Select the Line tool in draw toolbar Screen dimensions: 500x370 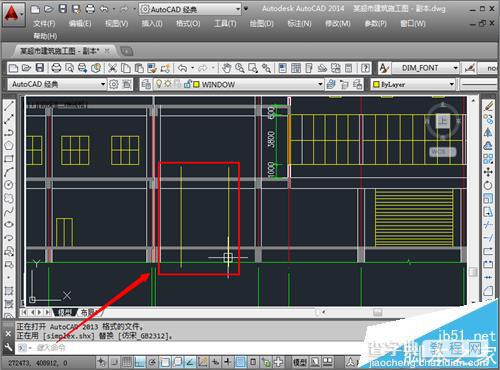(x=9, y=106)
